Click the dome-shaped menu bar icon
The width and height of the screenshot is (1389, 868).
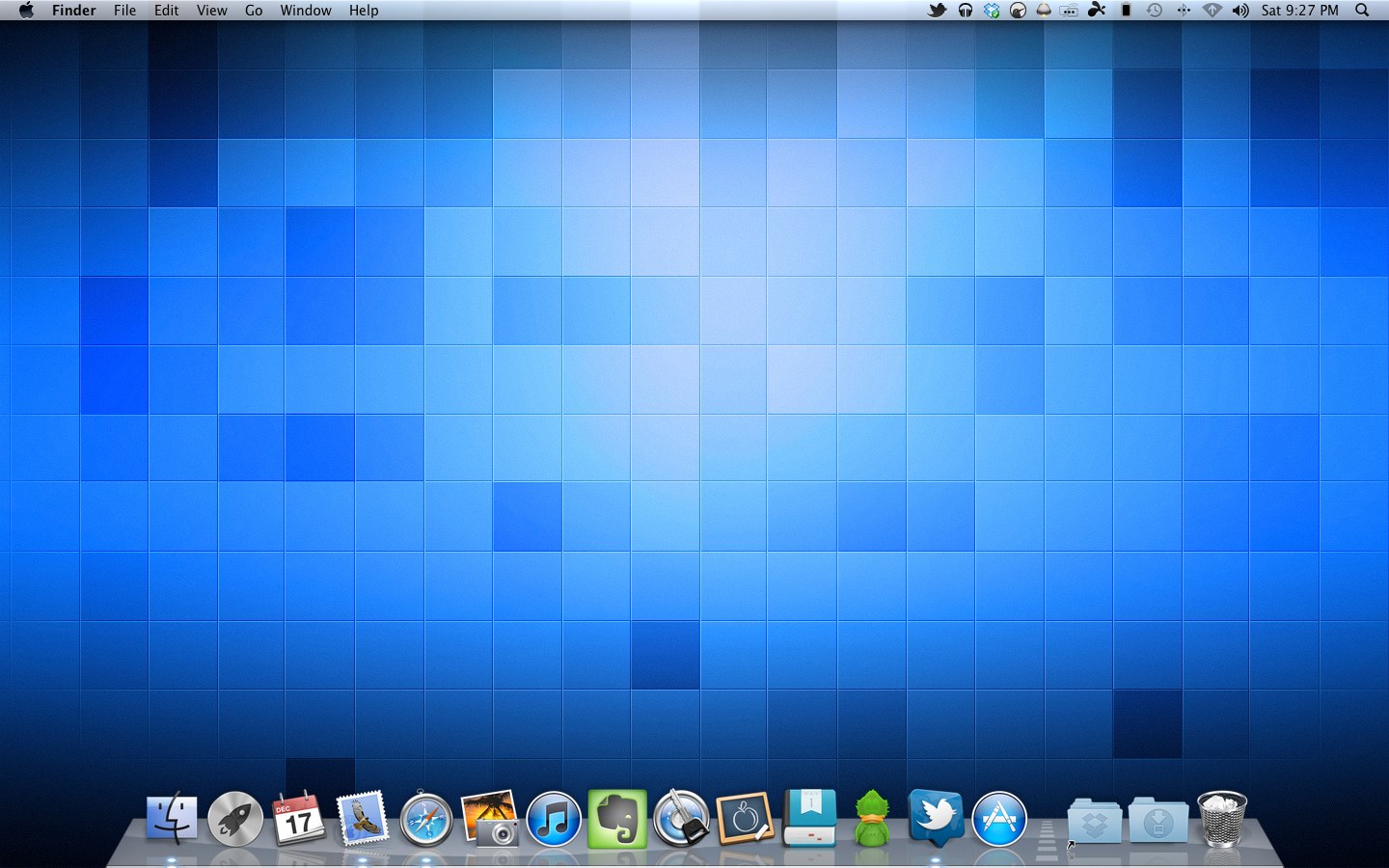coord(1044,10)
